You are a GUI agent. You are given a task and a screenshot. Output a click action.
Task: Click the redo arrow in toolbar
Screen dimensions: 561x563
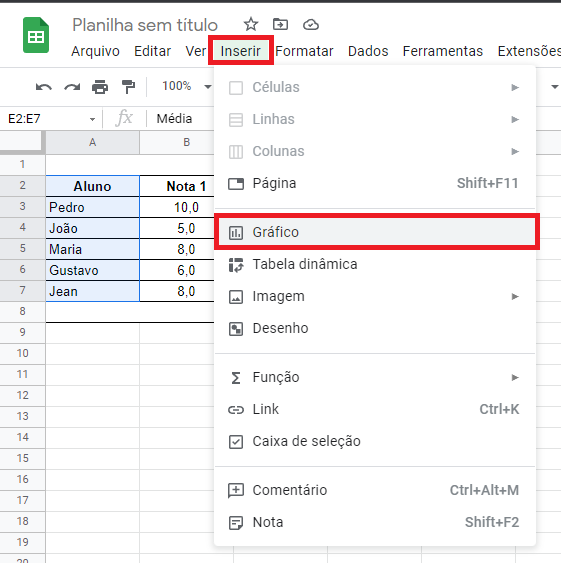pyautogui.click(x=72, y=87)
